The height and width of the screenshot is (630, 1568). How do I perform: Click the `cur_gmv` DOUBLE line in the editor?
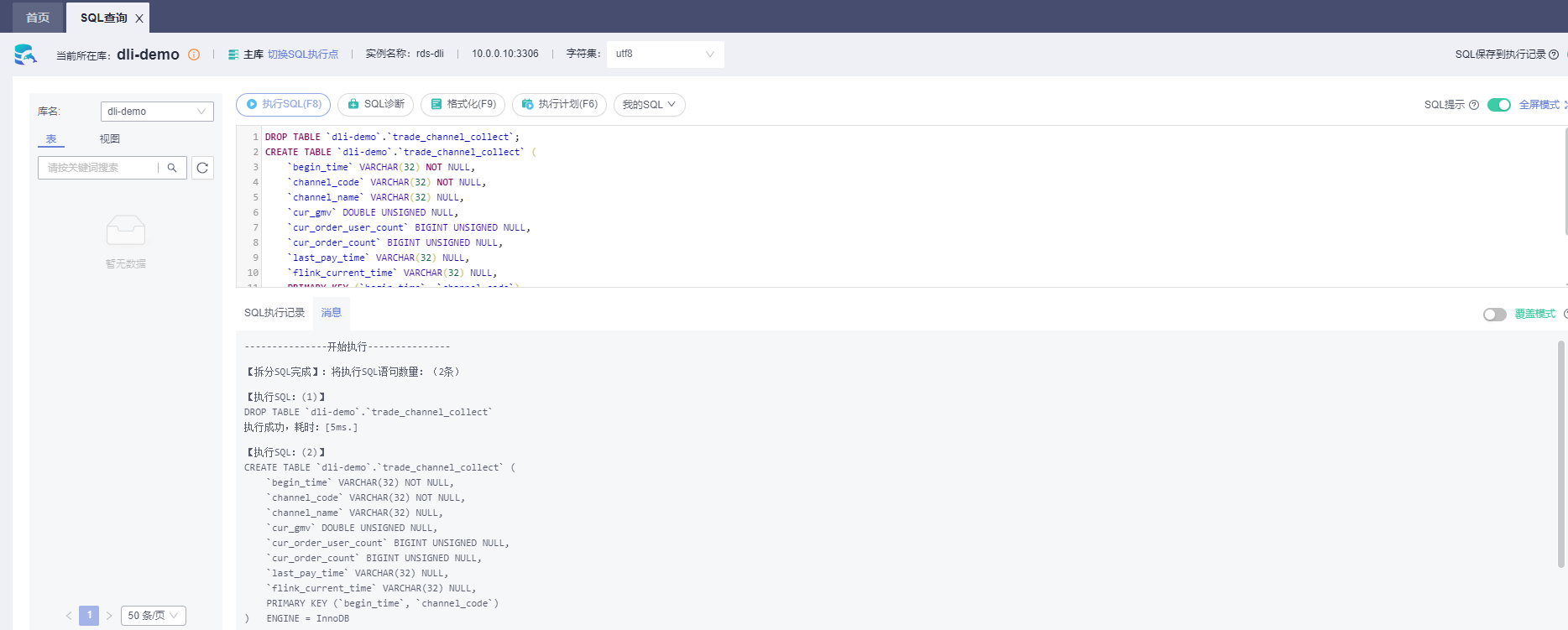click(373, 212)
